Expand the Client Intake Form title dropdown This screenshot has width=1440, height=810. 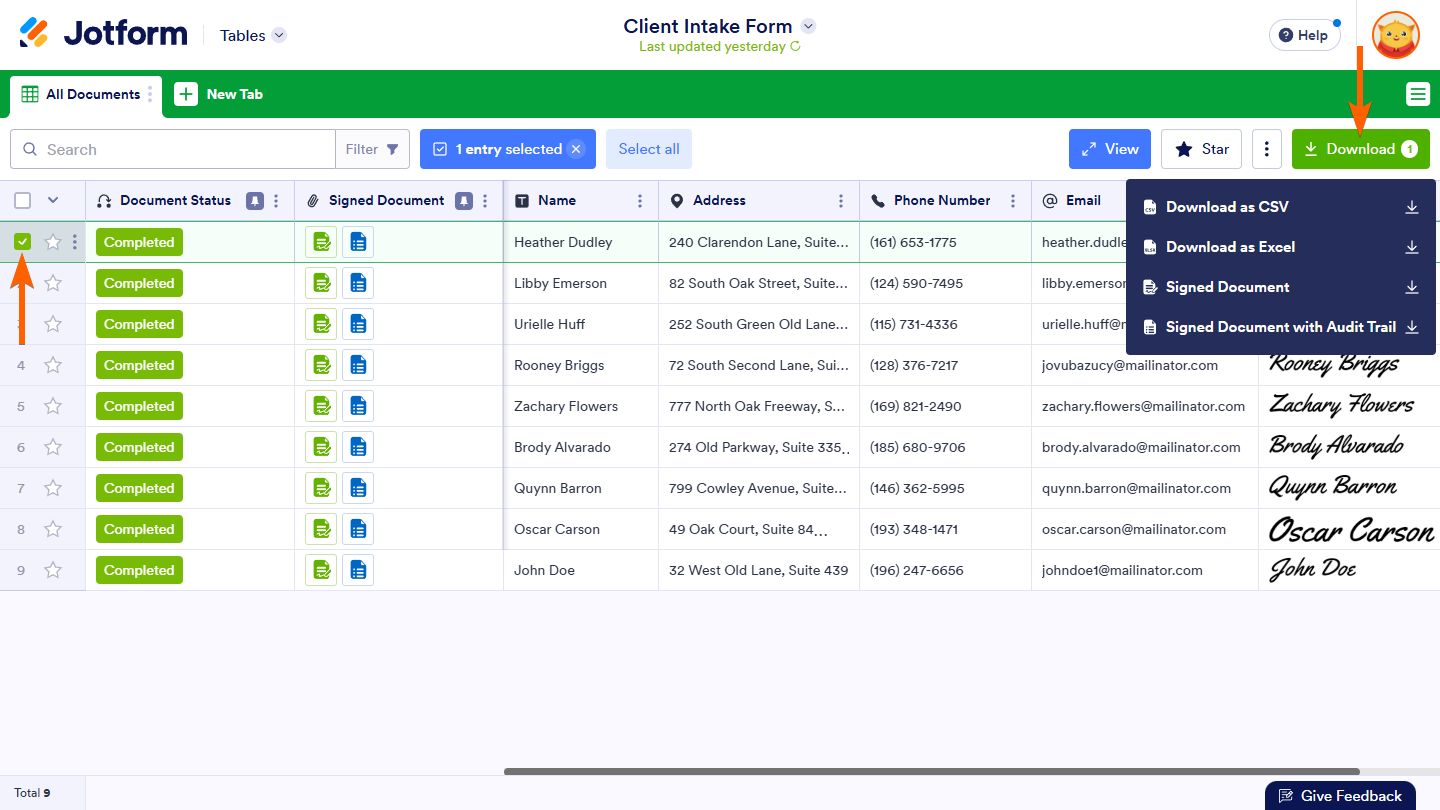pyautogui.click(x=809, y=26)
